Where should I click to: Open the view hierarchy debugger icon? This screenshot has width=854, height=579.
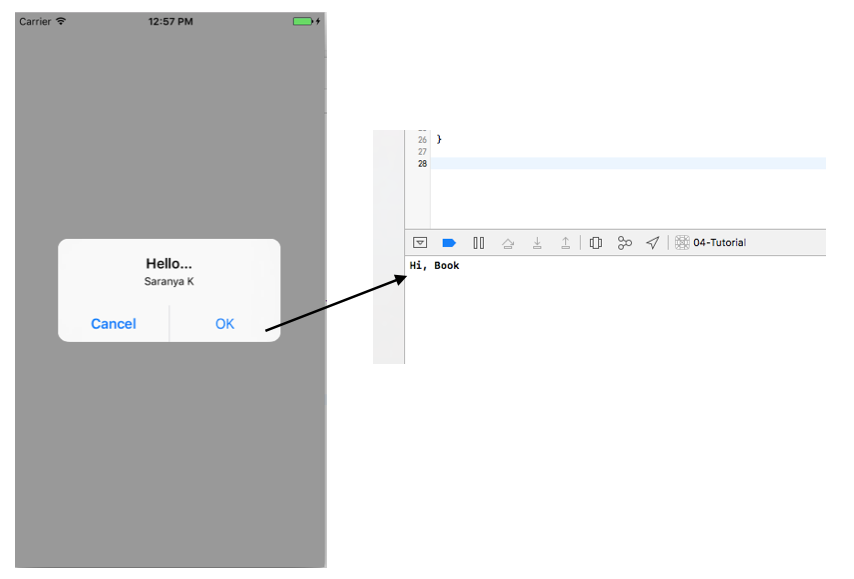(x=596, y=242)
